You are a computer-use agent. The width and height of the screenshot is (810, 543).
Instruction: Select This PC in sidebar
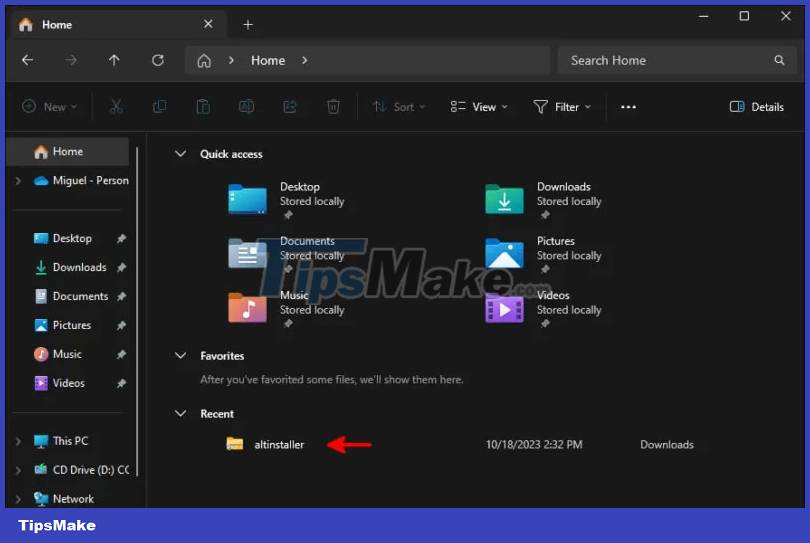pyautogui.click(x=61, y=441)
